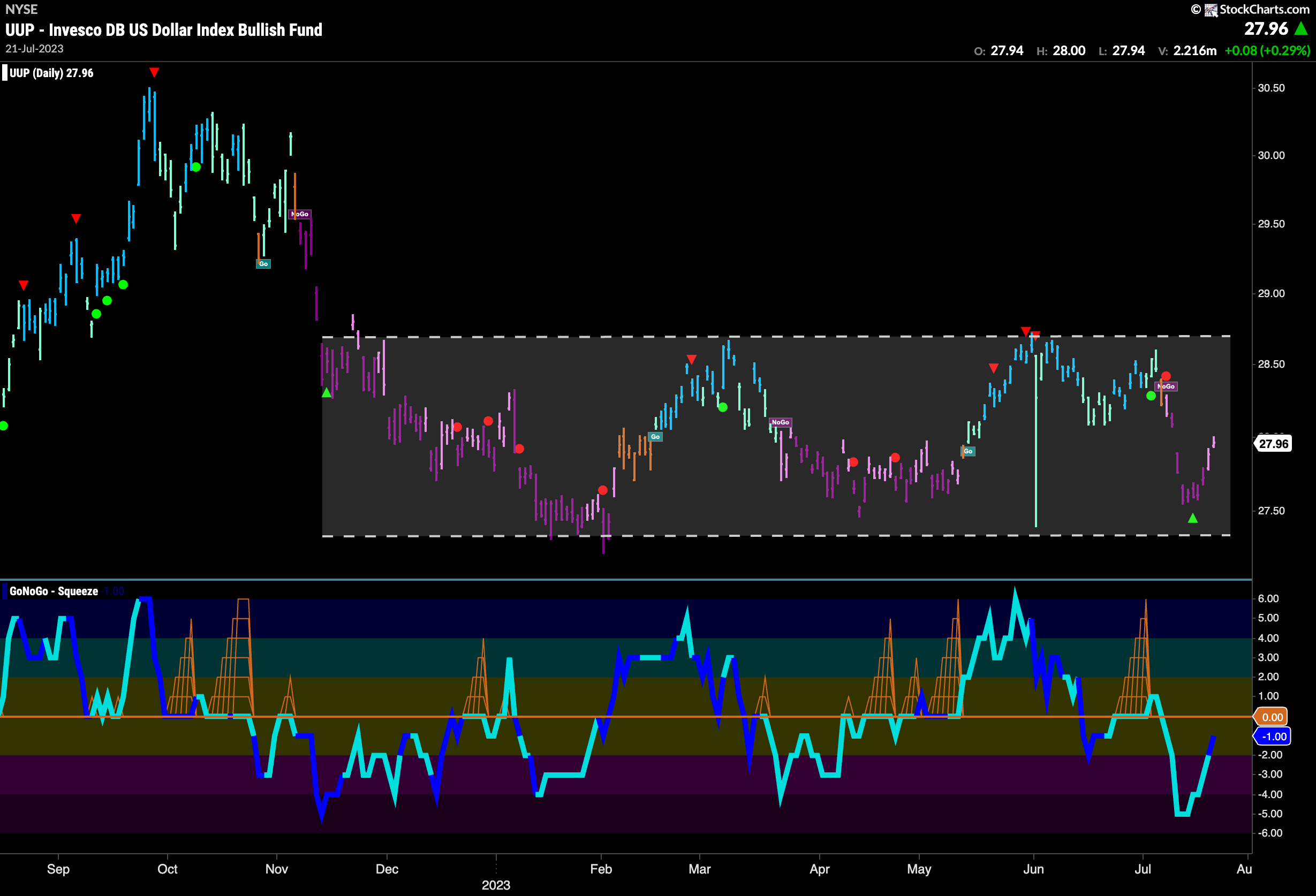This screenshot has width=1316, height=896.
Task: Click the StockCharts.com logo
Action: tap(1211, 10)
